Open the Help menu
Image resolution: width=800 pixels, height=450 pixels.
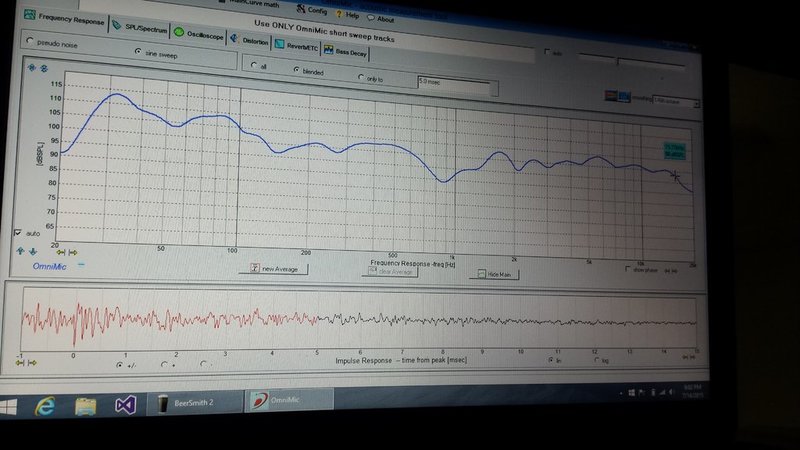click(x=347, y=15)
